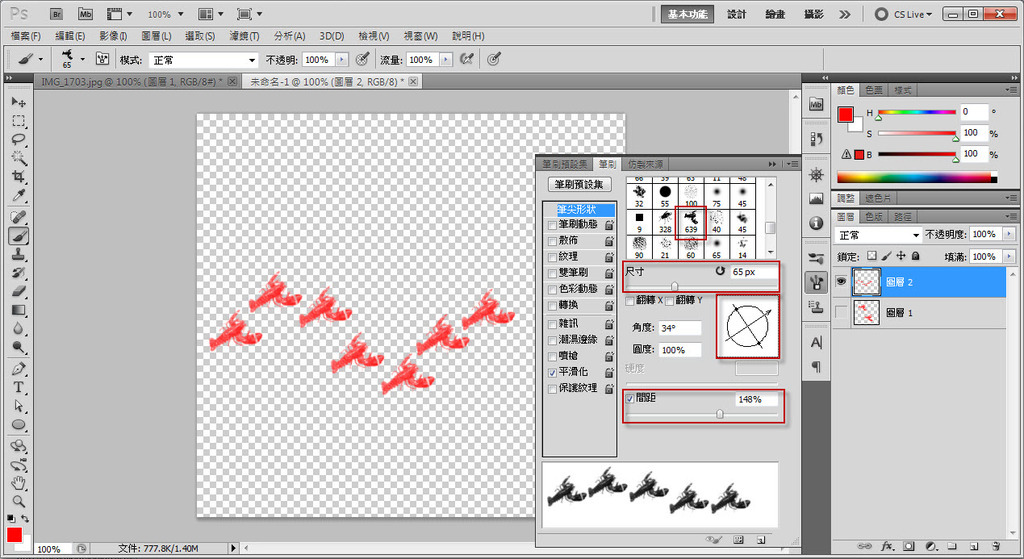Uncheck the 平滑化 checkbox
1024x559 pixels.
pyautogui.click(x=552, y=372)
